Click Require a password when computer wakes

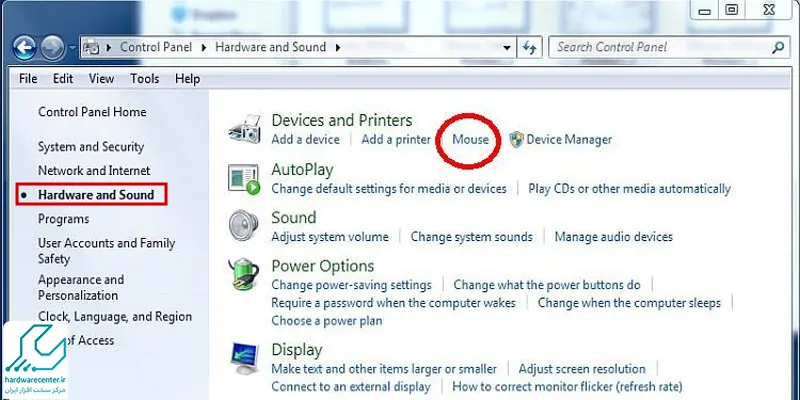click(393, 303)
